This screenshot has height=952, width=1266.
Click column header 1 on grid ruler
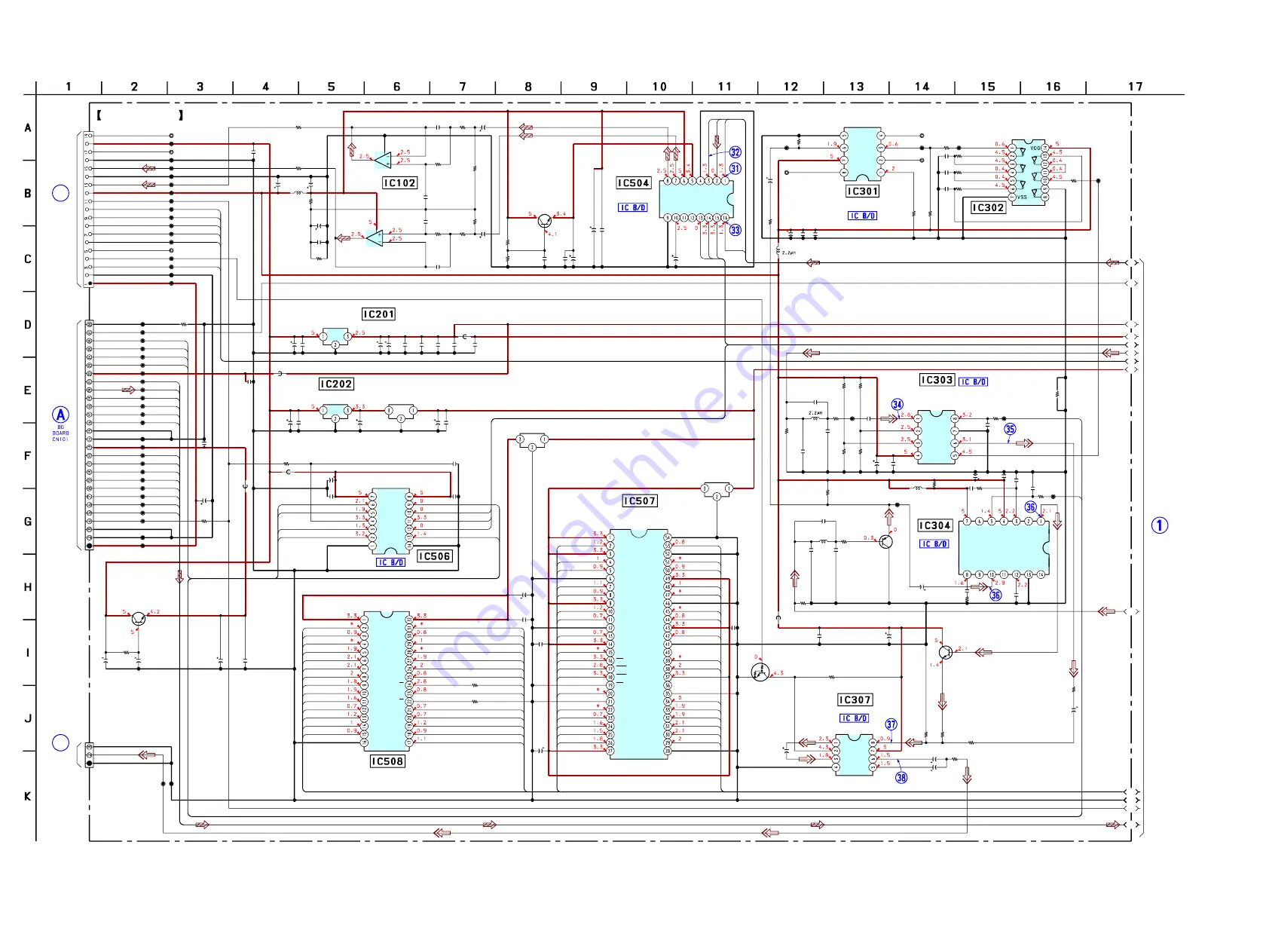pyautogui.click(x=69, y=87)
